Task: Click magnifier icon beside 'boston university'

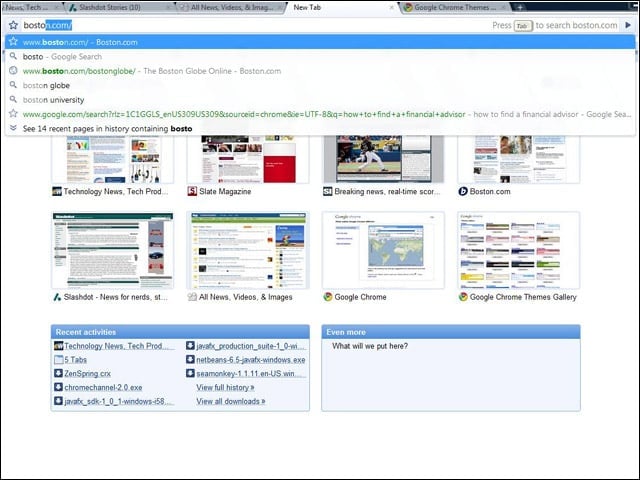Action: [x=13, y=99]
